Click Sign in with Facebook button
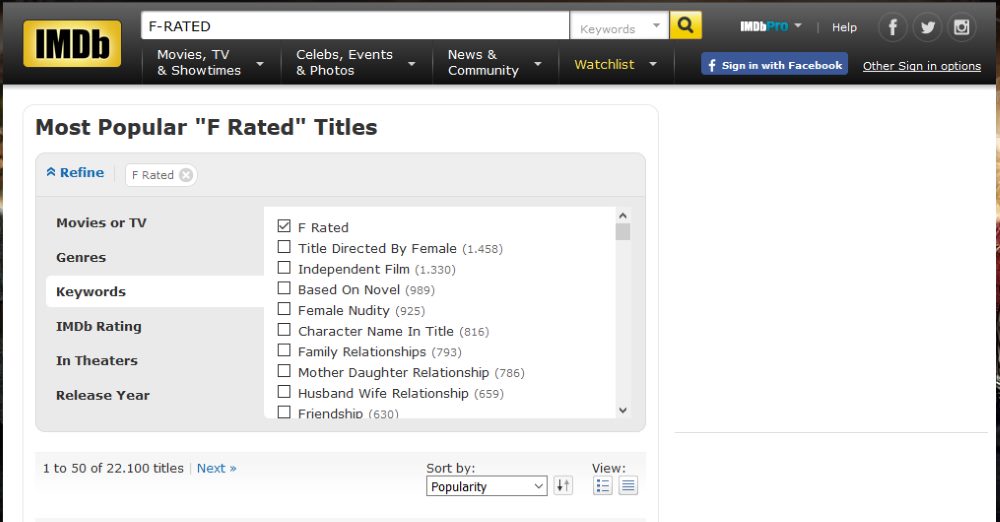 click(774, 65)
